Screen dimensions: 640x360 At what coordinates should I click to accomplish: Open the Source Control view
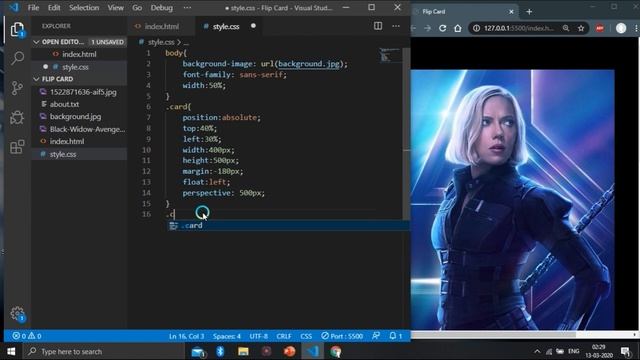point(17,88)
